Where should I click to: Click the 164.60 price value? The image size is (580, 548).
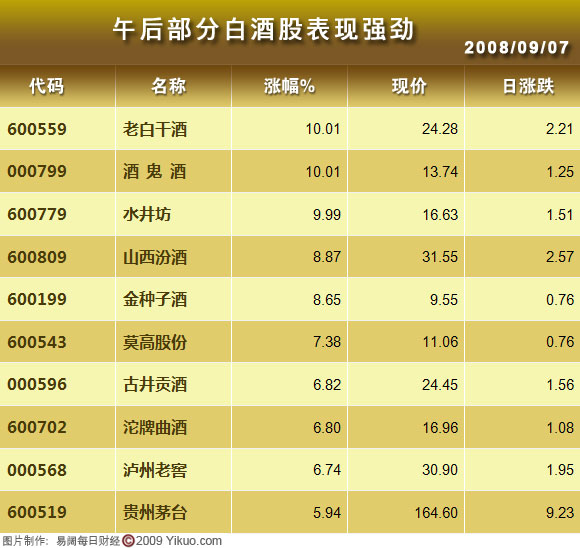[x=436, y=513]
